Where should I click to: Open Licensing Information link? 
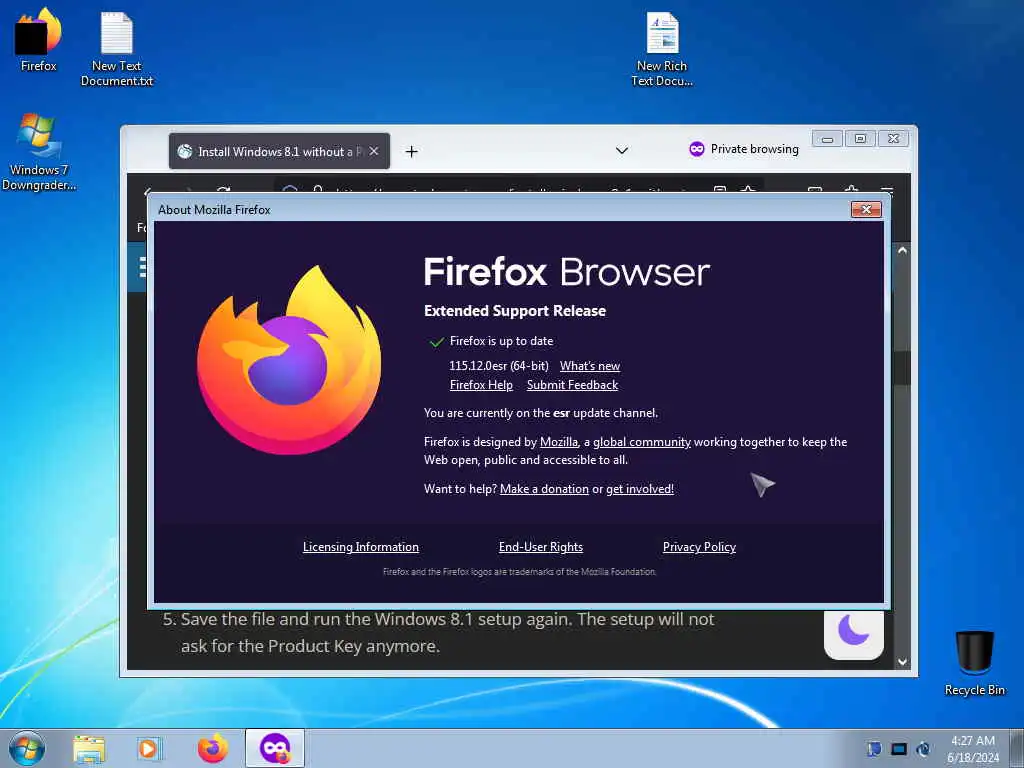360,547
